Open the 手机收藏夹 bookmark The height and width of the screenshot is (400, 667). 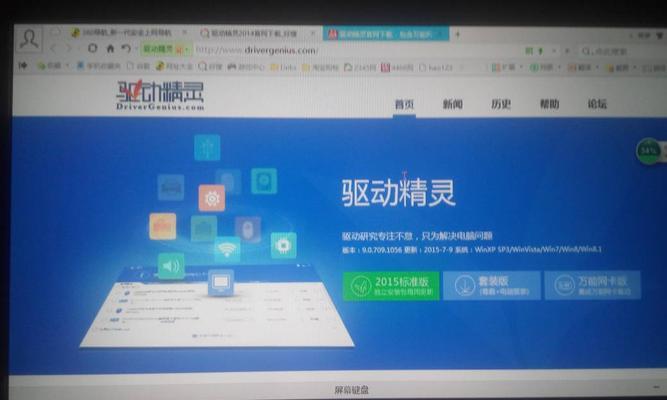coord(100,66)
